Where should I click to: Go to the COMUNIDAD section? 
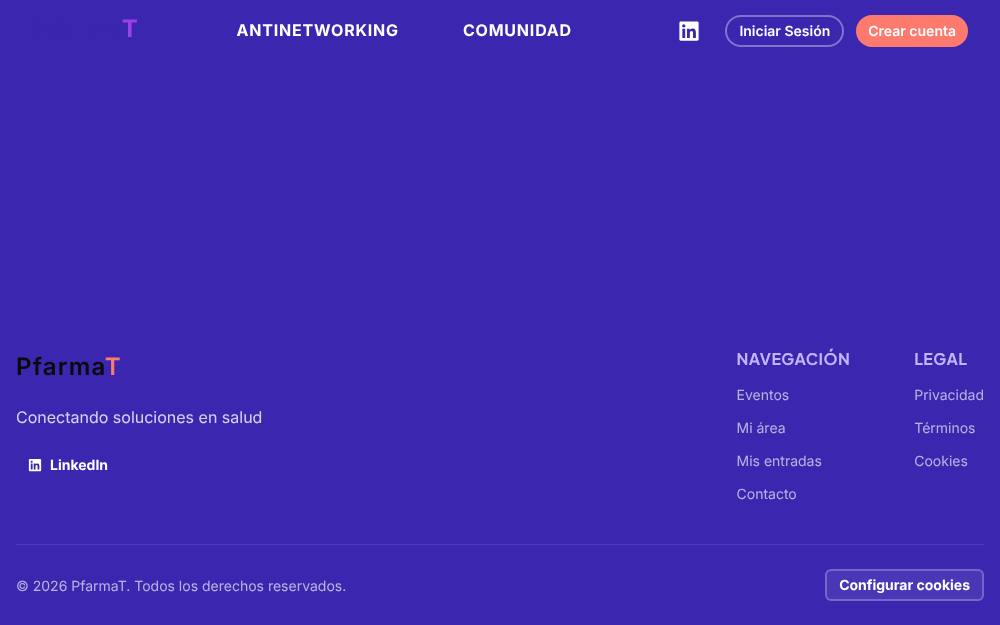click(517, 30)
